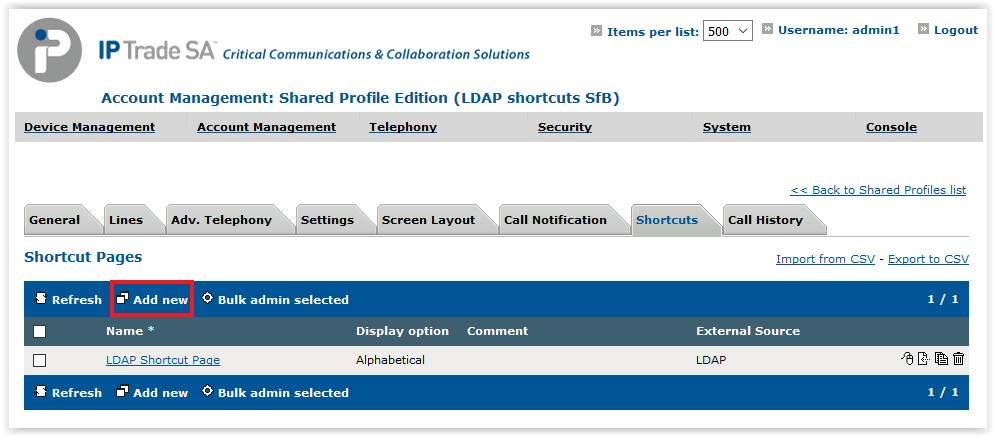
Task: Click the Logout link
Action: coord(956,30)
